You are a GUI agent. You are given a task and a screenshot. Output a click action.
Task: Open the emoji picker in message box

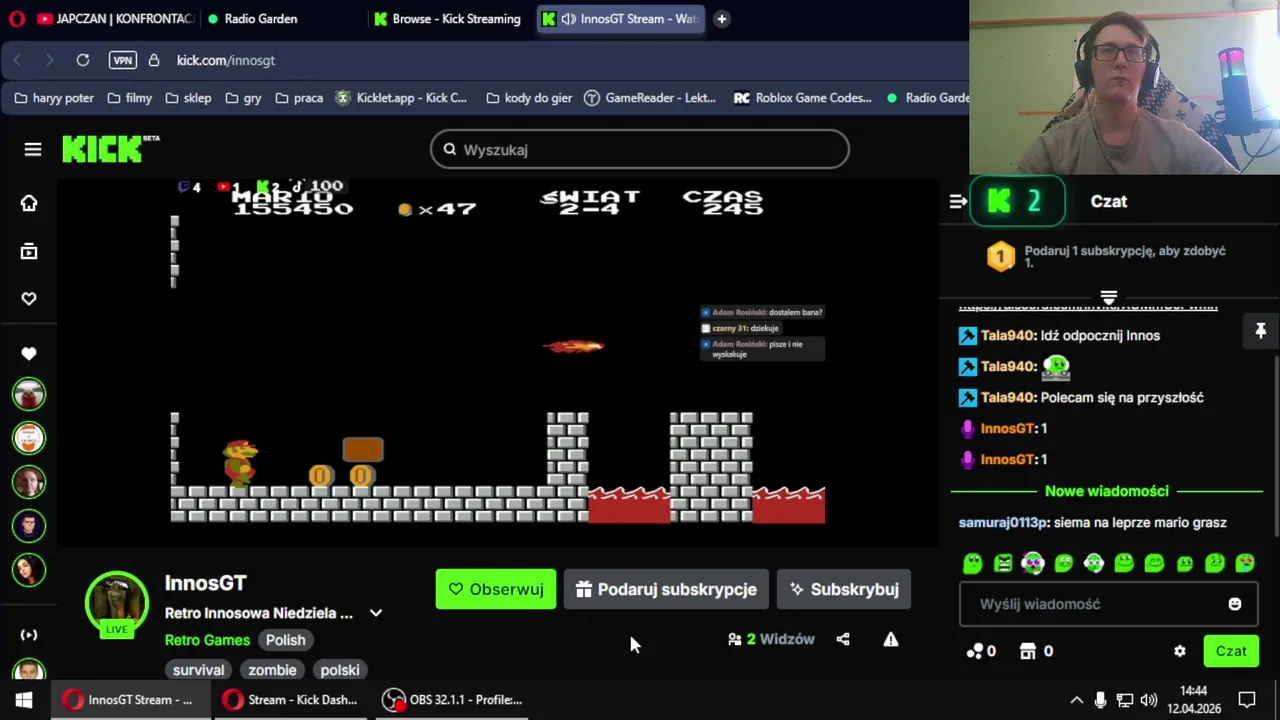pyautogui.click(x=1235, y=604)
